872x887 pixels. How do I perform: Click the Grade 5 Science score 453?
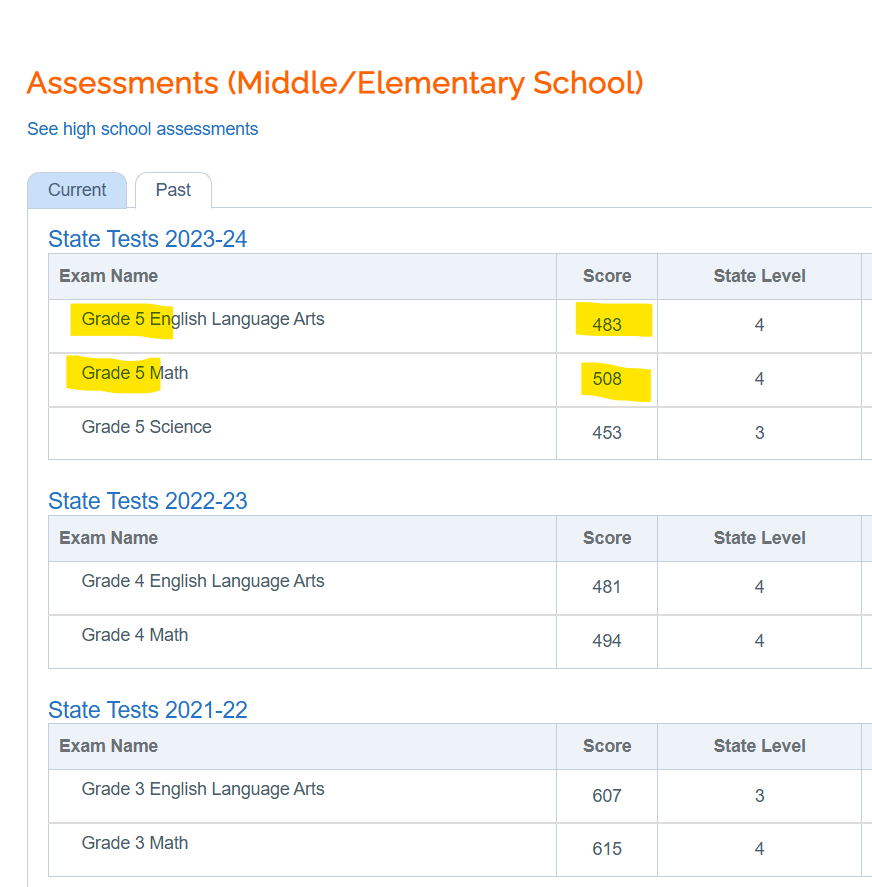pyautogui.click(x=607, y=433)
